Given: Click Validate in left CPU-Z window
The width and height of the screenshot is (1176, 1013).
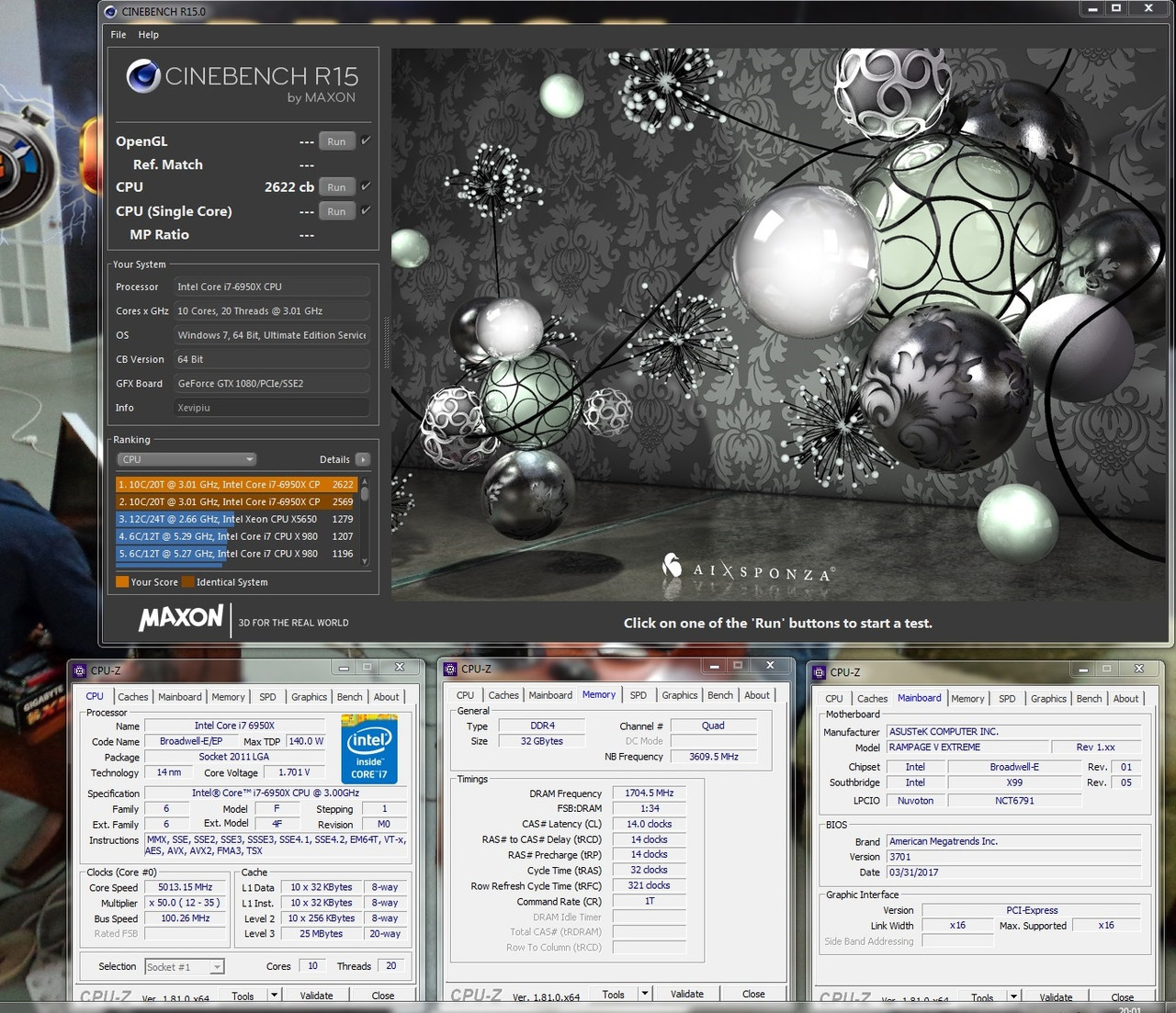Looking at the screenshot, I should coord(317,996).
